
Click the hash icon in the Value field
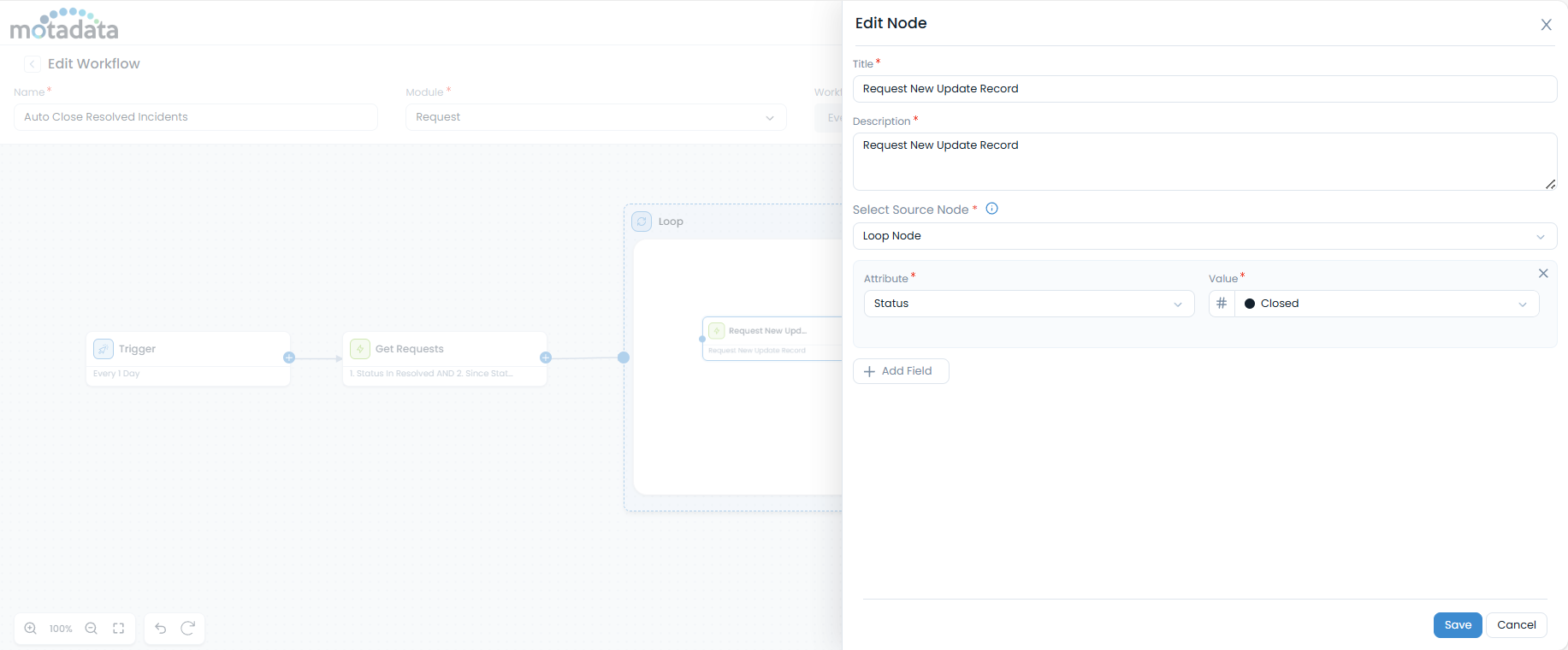coord(1222,304)
